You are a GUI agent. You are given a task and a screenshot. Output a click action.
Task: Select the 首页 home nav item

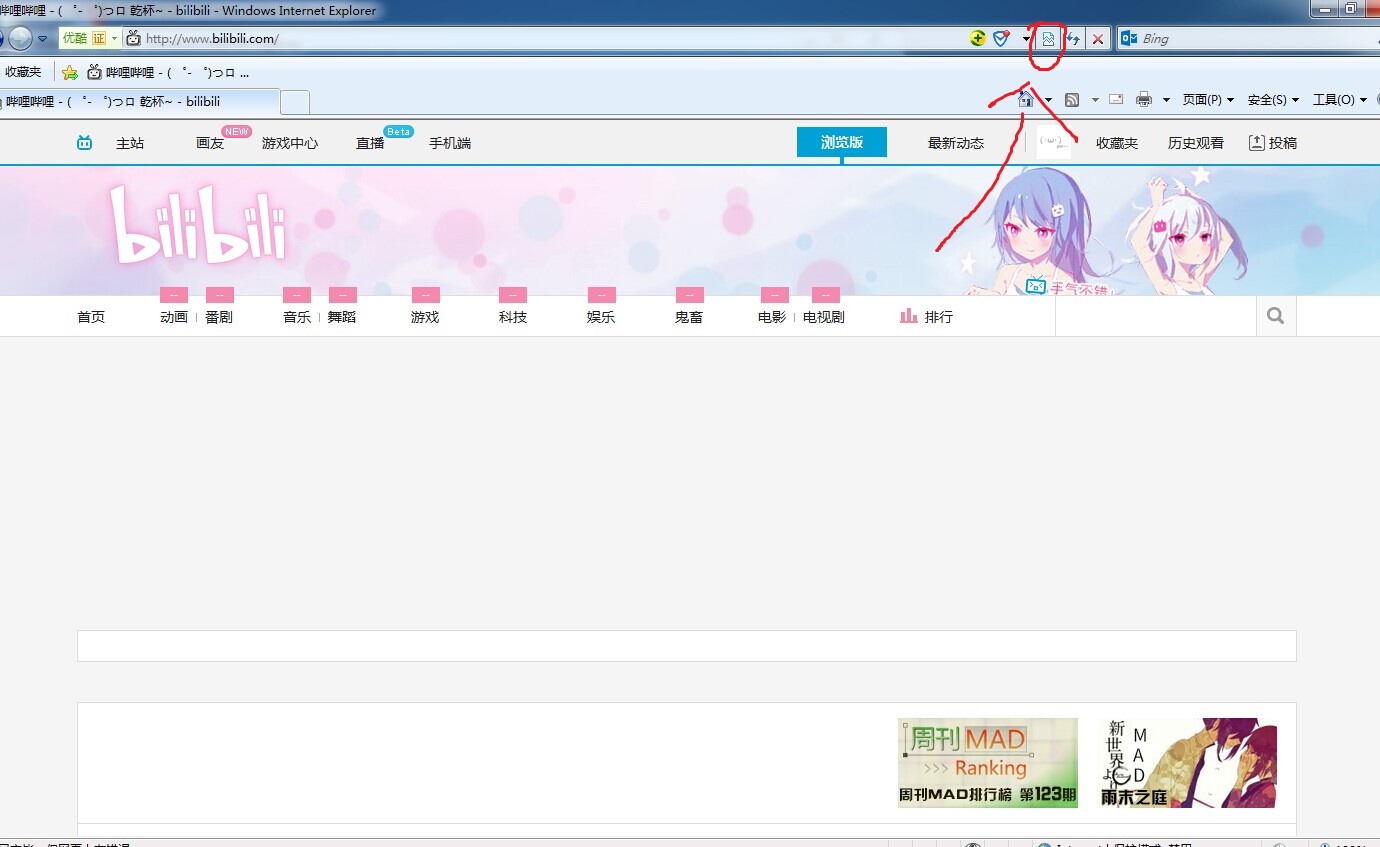click(x=91, y=317)
